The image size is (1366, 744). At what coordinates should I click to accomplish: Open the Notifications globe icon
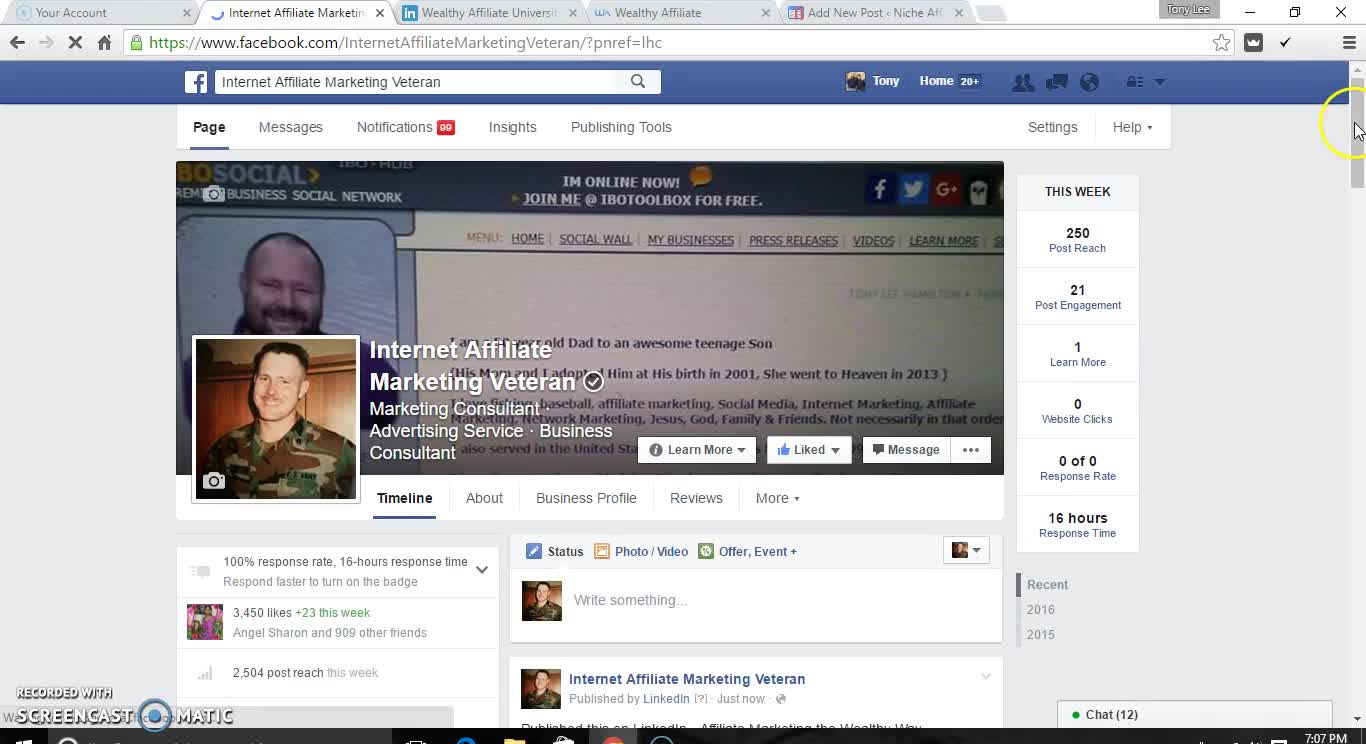pyautogui.click(x=1090, y=82)
